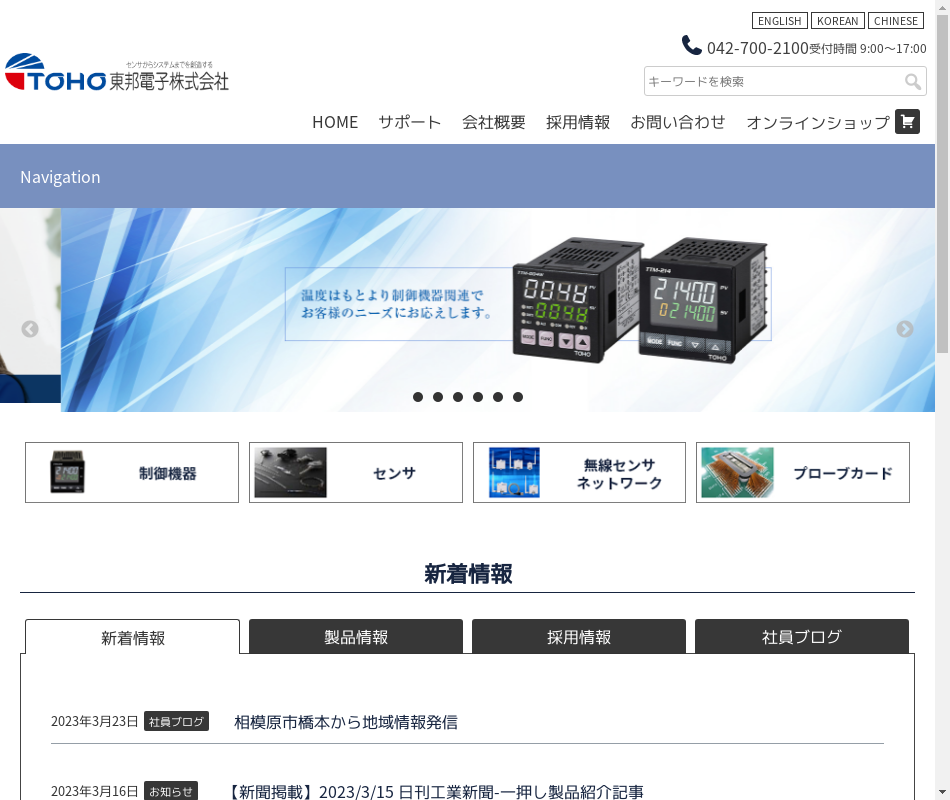The height and width of the screenshot is (800, 950).
Task: Click the keyword search input field
Action: click(772, 82)
